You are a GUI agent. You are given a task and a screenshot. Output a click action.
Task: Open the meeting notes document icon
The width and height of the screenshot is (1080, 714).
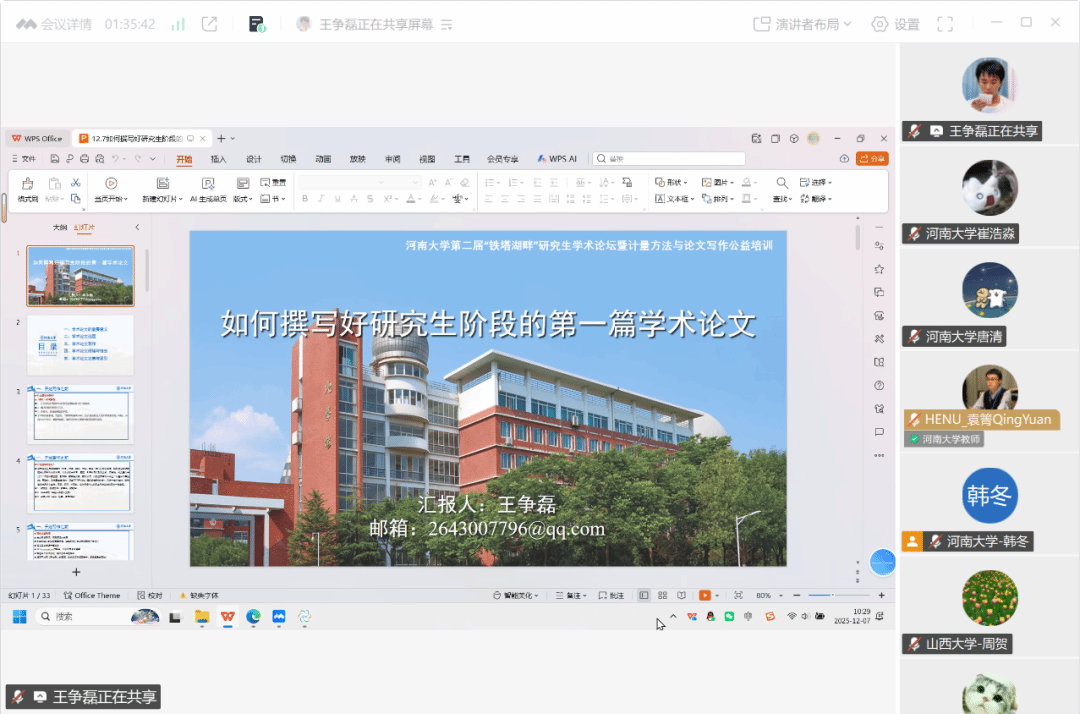[257, 24]
